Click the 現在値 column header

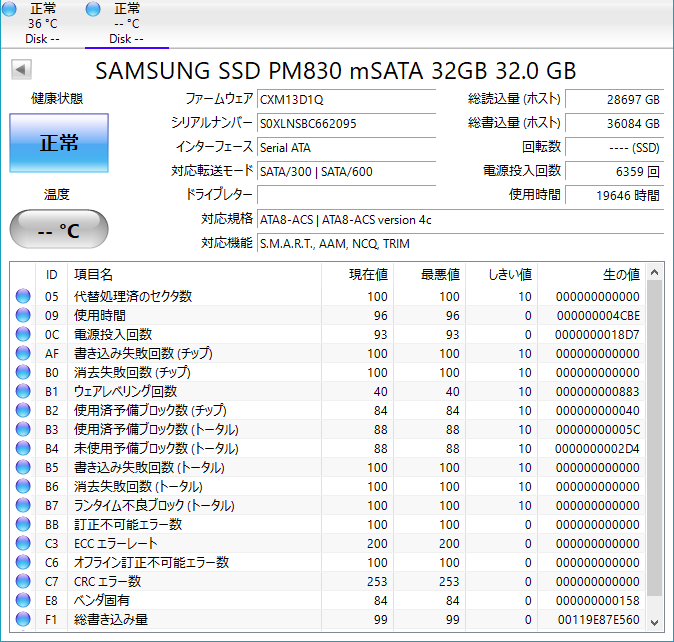(357, 275)
